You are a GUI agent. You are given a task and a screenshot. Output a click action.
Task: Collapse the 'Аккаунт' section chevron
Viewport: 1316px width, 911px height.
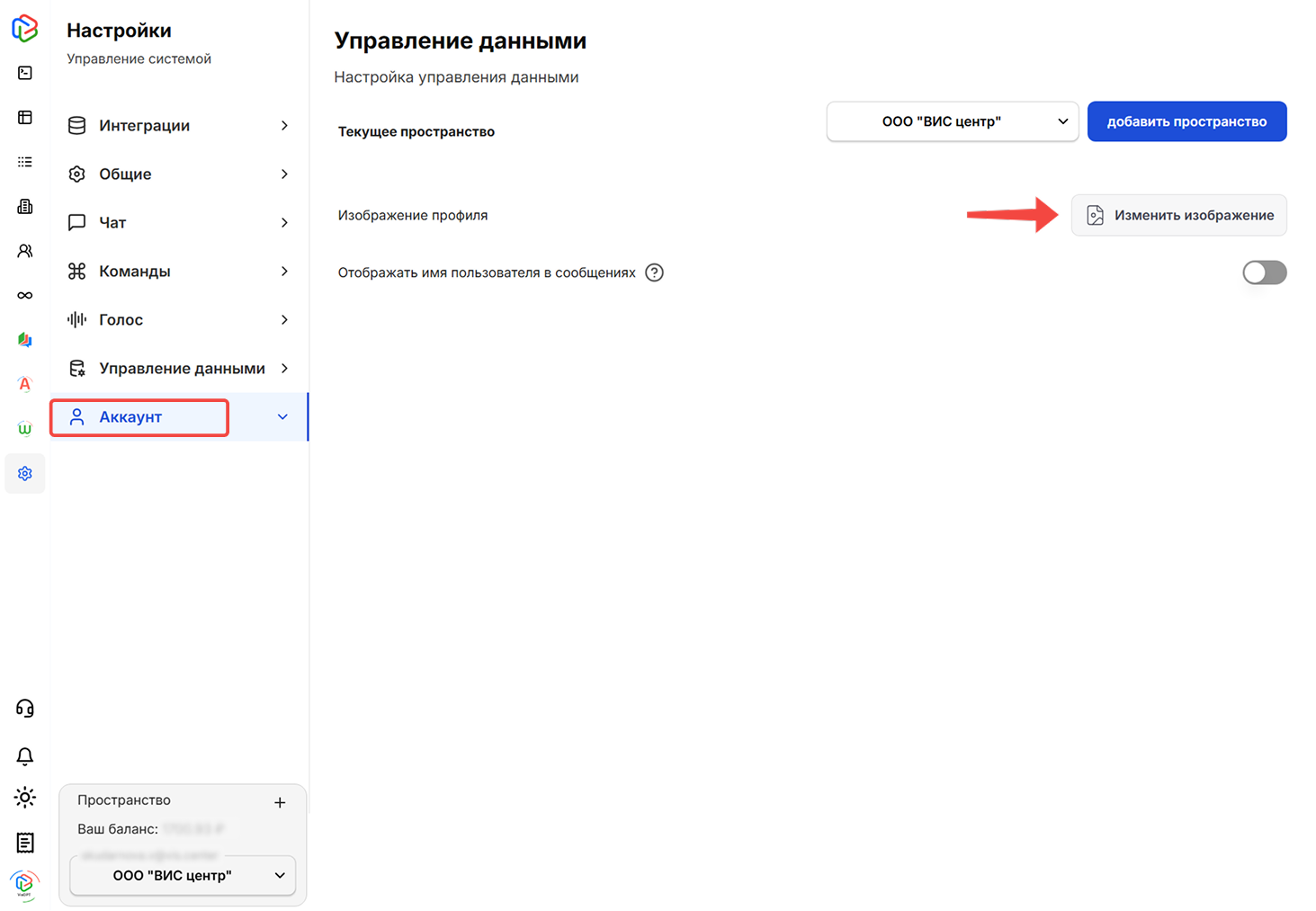tap(282, 416)
